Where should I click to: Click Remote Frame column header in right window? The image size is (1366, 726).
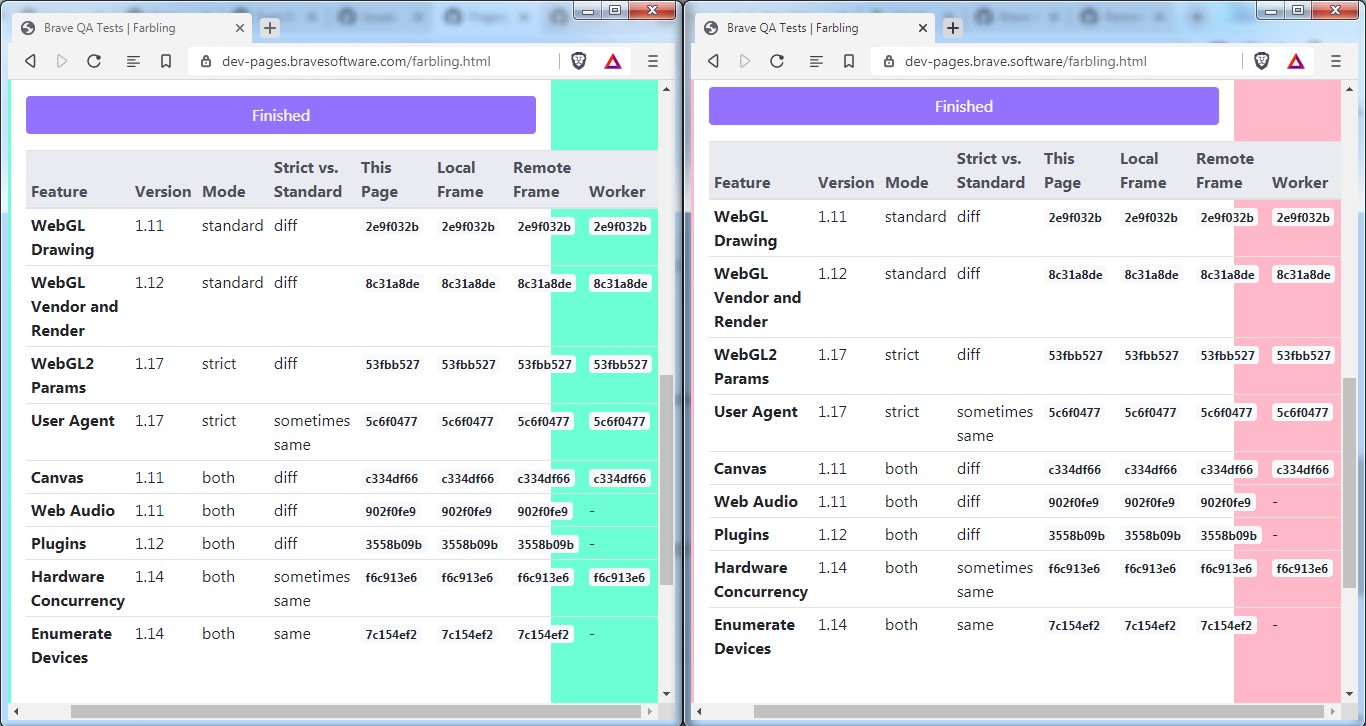[1225, 171]
